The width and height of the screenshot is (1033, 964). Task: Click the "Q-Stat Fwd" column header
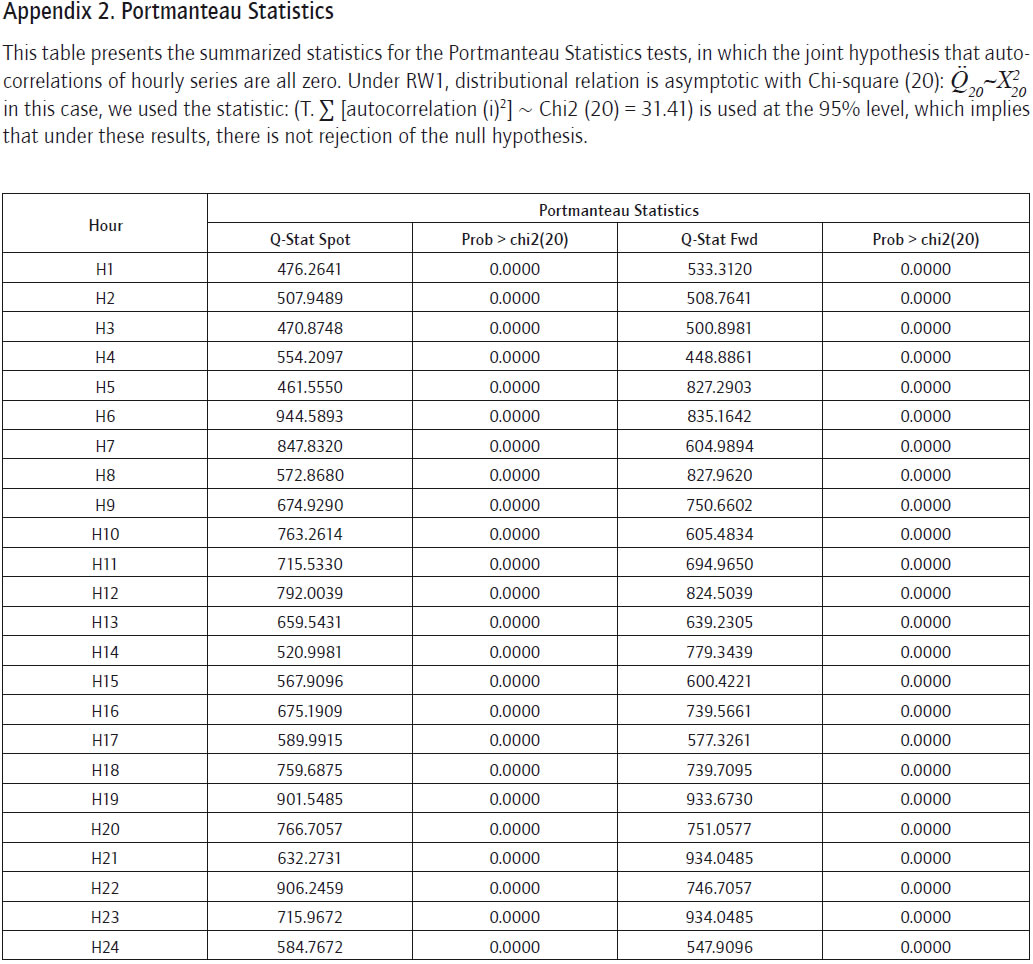[x=719, y=239]
